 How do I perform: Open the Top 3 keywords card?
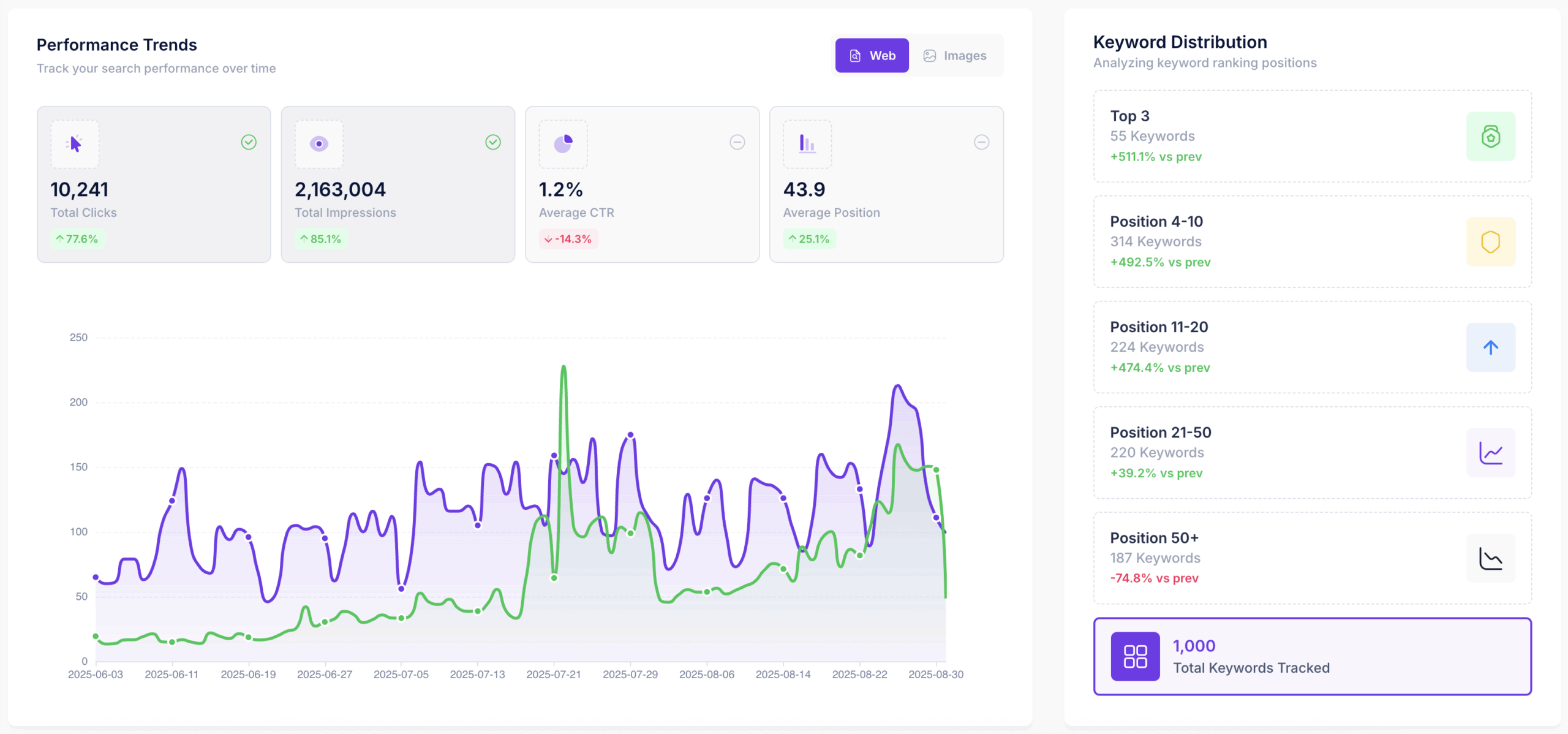pos(1311,136)
